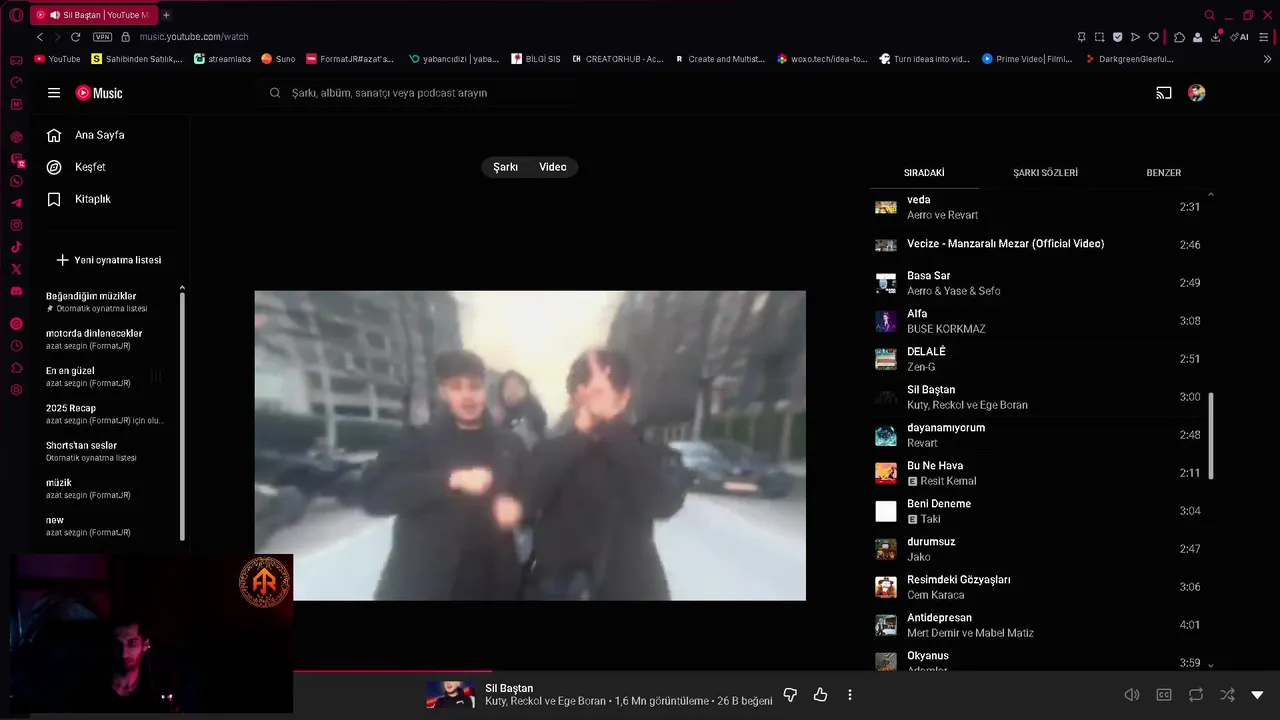Open the history clock icon in sidebar
1280x720 pixels.
click(x=16, y=346)
